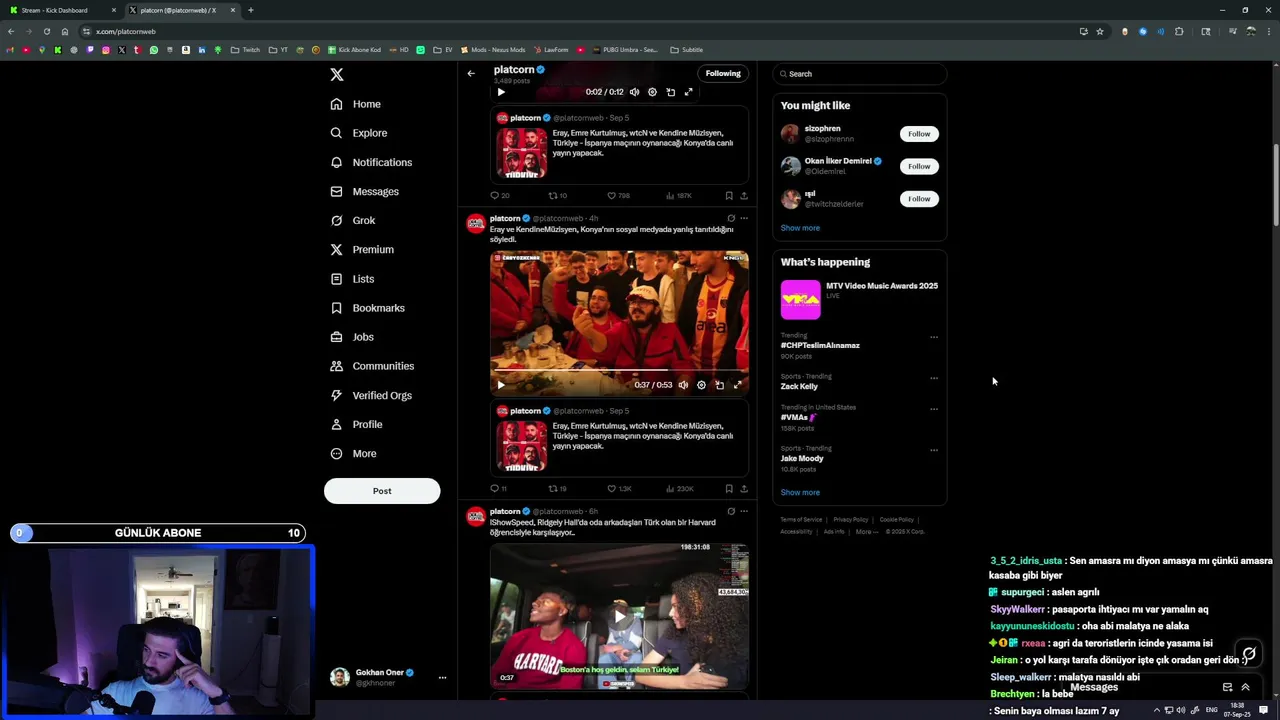The width and height of the screenshot is (1280, 720).
Task: Open settings gear on 0:12 video
Action: (652, 92)
